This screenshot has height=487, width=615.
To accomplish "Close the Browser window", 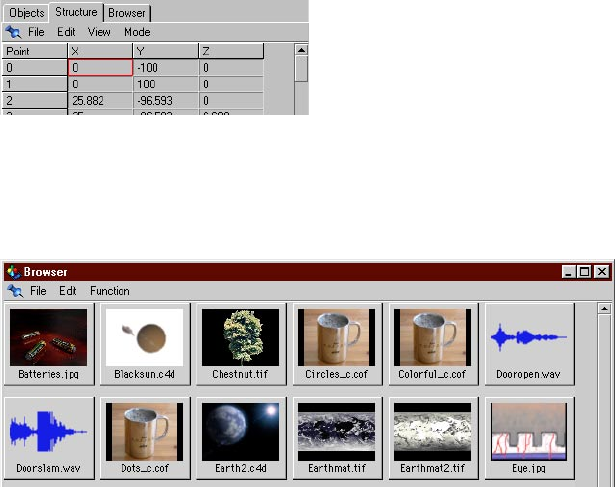I will tap(602, 272).
